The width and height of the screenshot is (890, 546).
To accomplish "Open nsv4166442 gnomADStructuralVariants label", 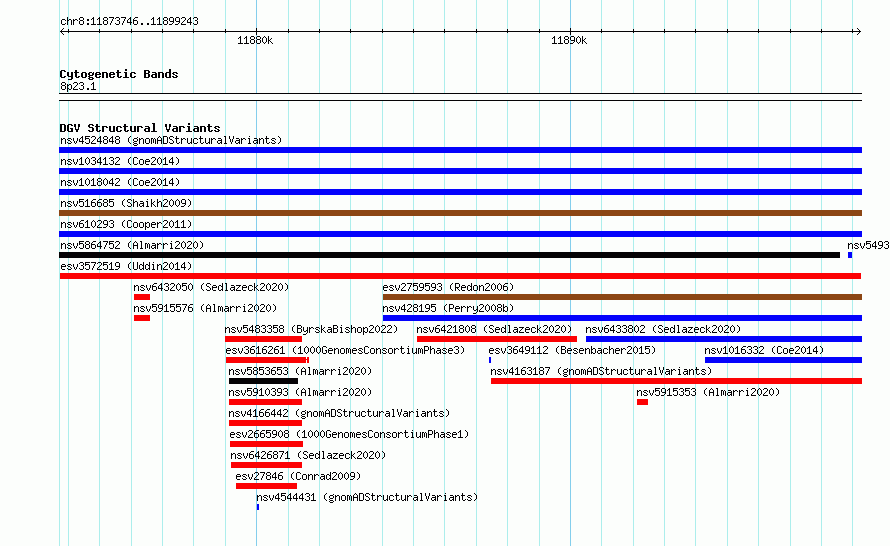I will [x=339, y=413].
